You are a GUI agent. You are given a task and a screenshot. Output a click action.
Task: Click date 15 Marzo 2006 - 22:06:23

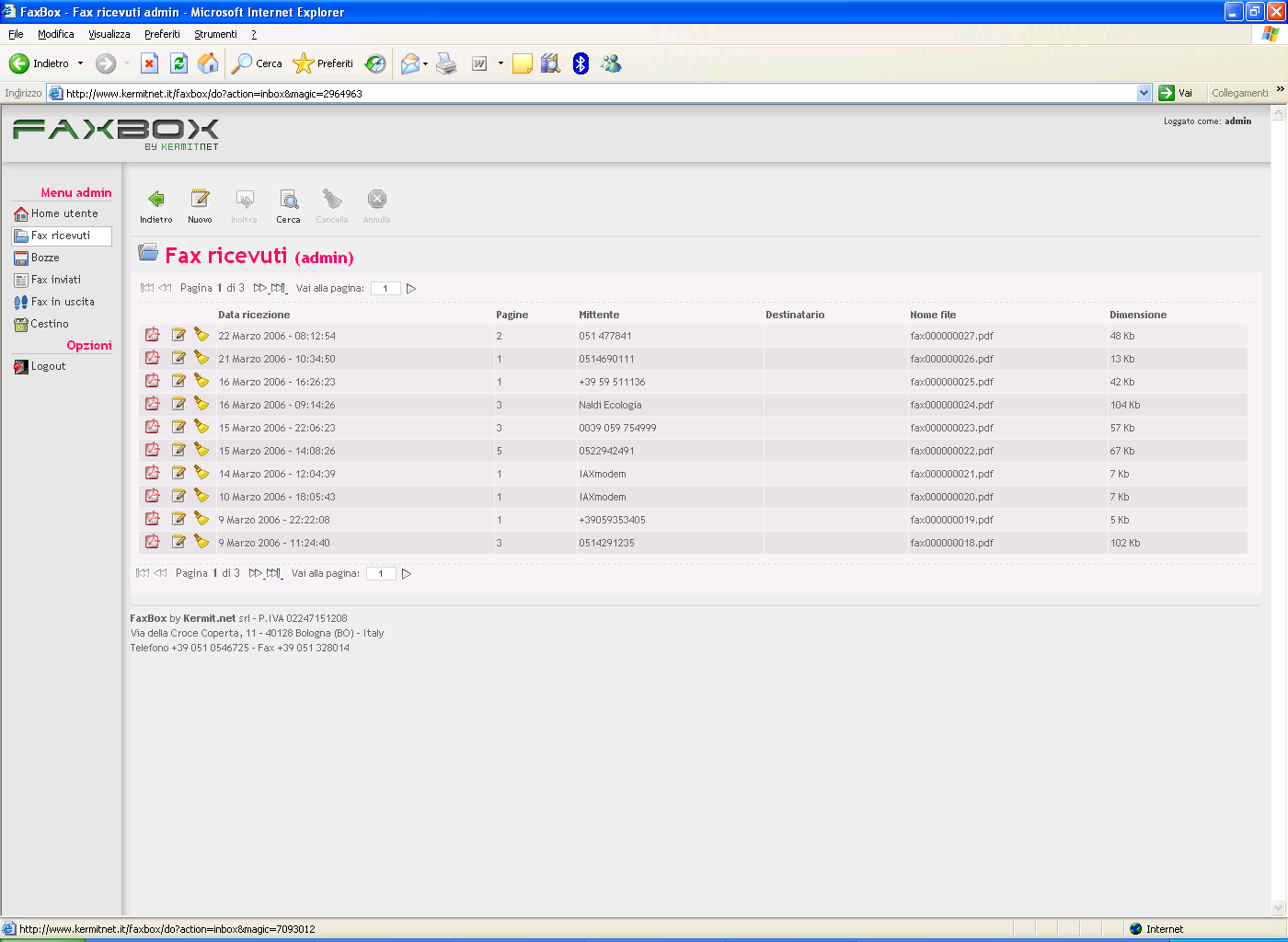pos(277,428)
